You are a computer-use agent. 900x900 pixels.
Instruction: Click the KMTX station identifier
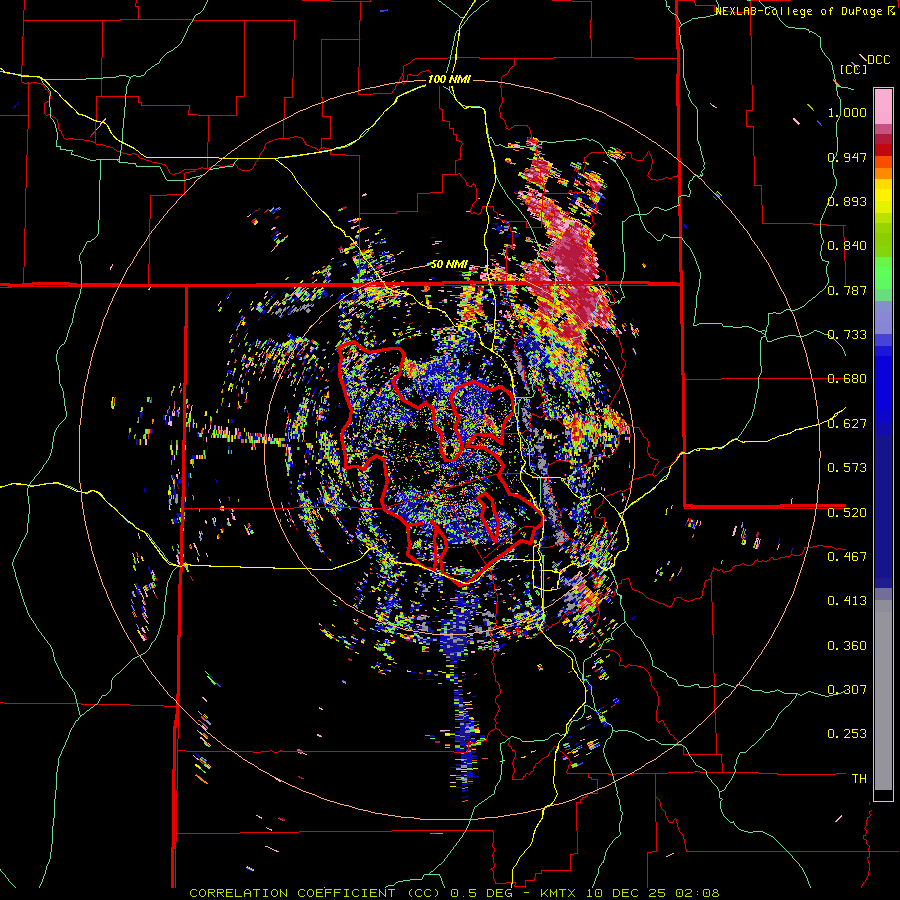pyautogui.click(x=557, y=893)
